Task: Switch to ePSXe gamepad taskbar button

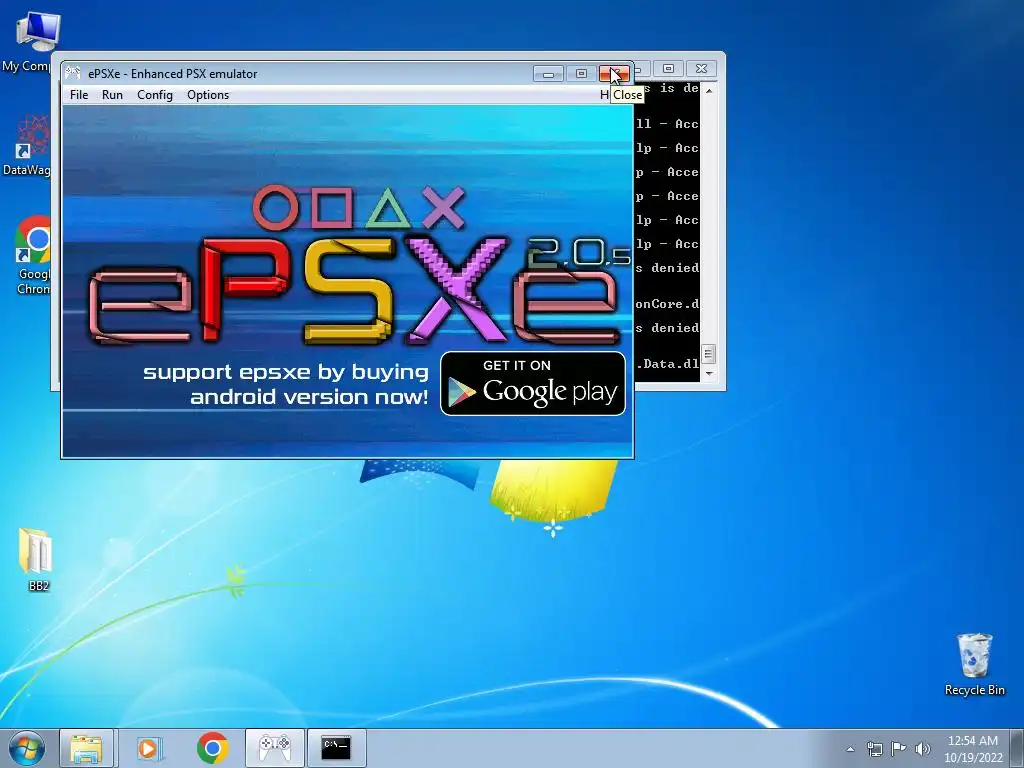Action: [275, 748]
